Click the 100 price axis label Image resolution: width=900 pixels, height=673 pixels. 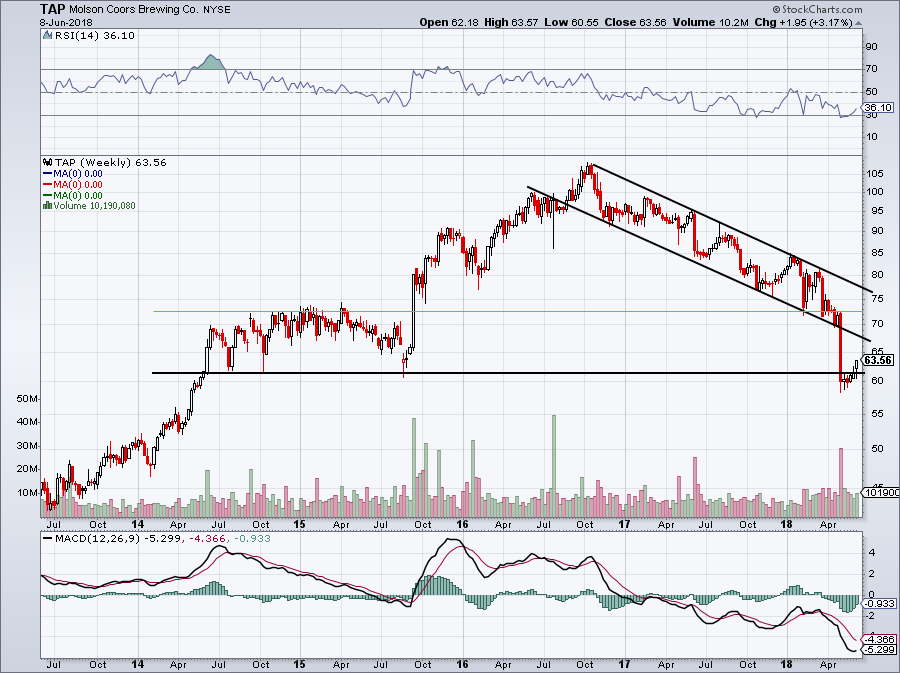tap(875, 192)
